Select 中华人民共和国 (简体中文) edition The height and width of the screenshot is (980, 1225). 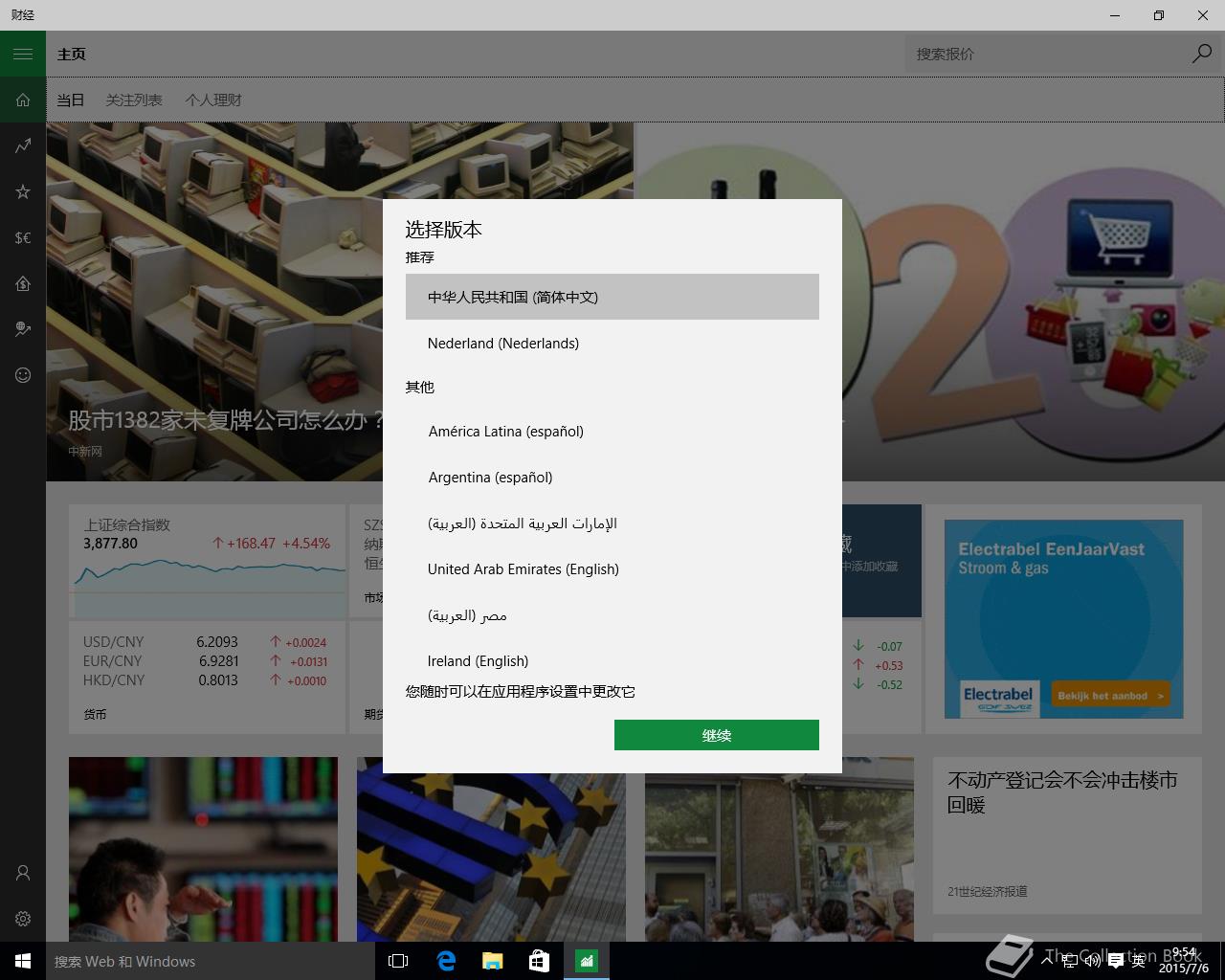coord(612,297)
